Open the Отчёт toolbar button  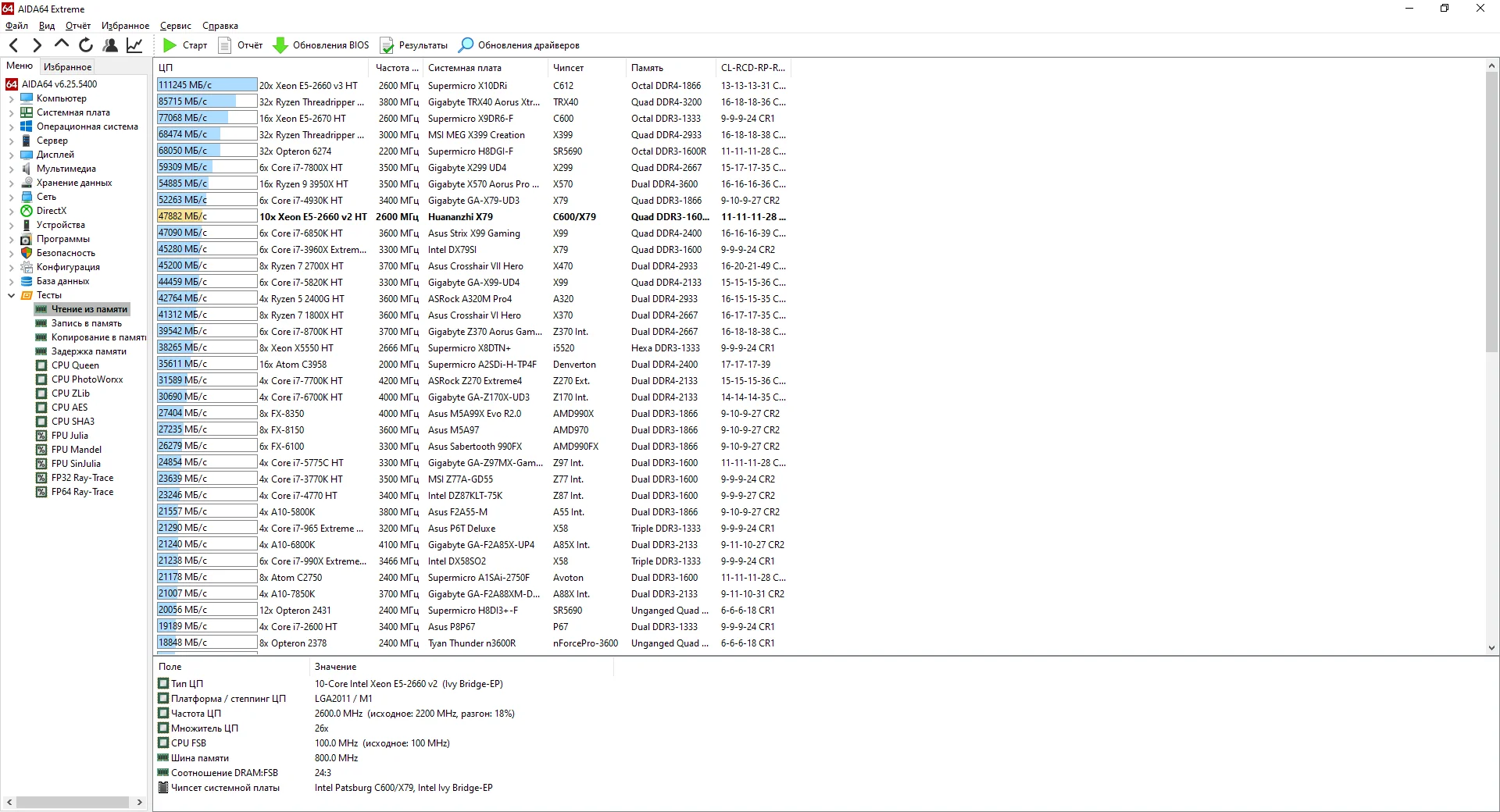pyautogui.click(x=240, y=45)
